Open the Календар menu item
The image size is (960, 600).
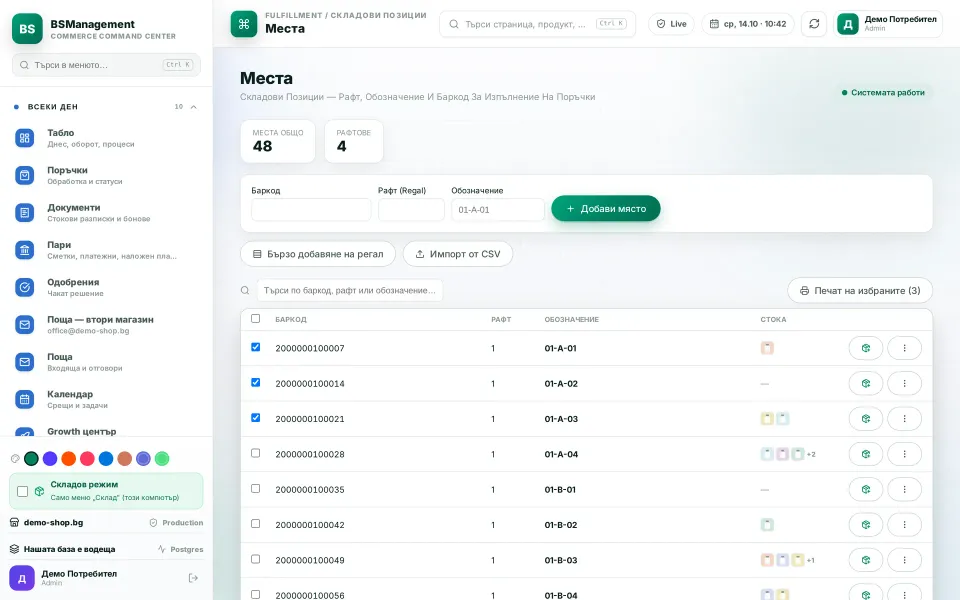tap(106, 400)
